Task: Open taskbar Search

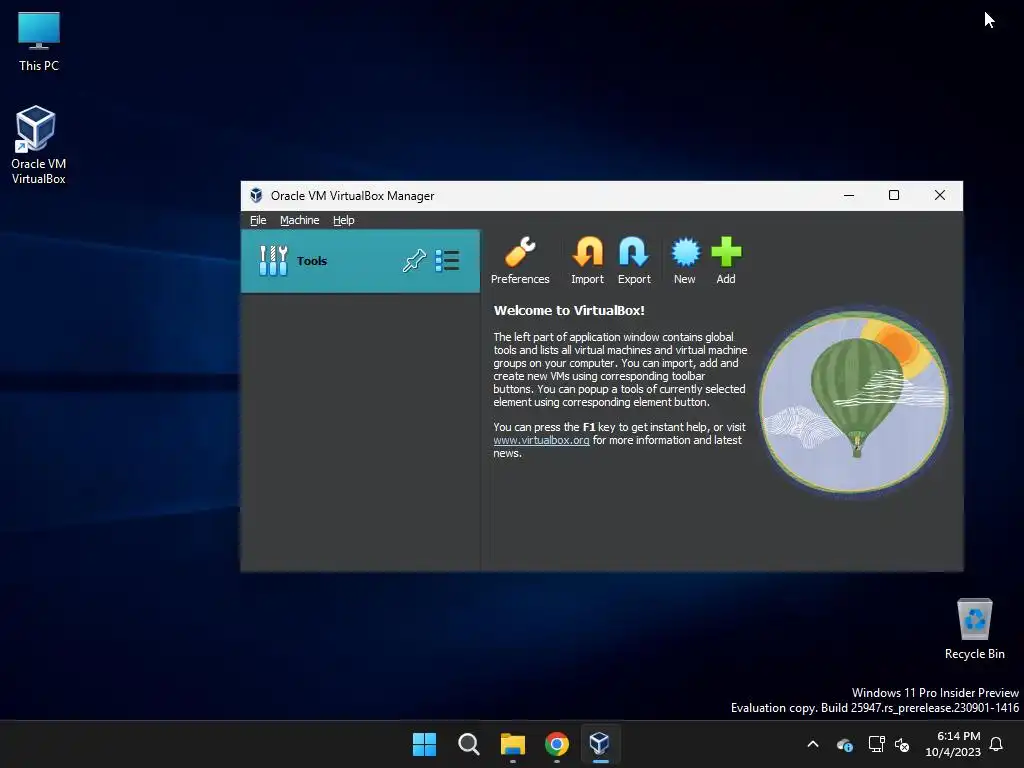Action: click(468, 744)
